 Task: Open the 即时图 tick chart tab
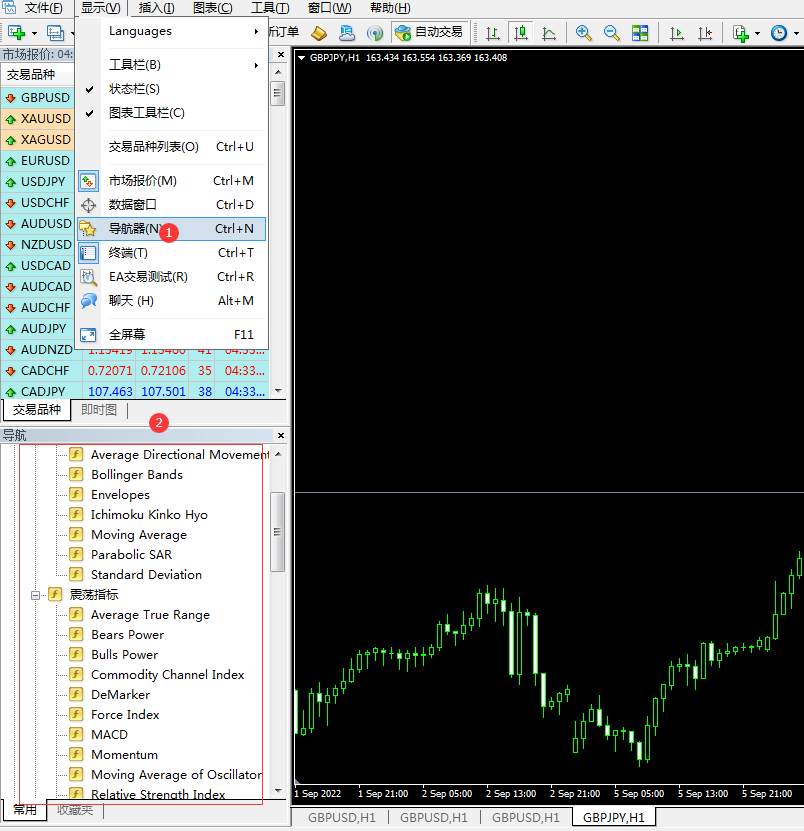point(99,410)
